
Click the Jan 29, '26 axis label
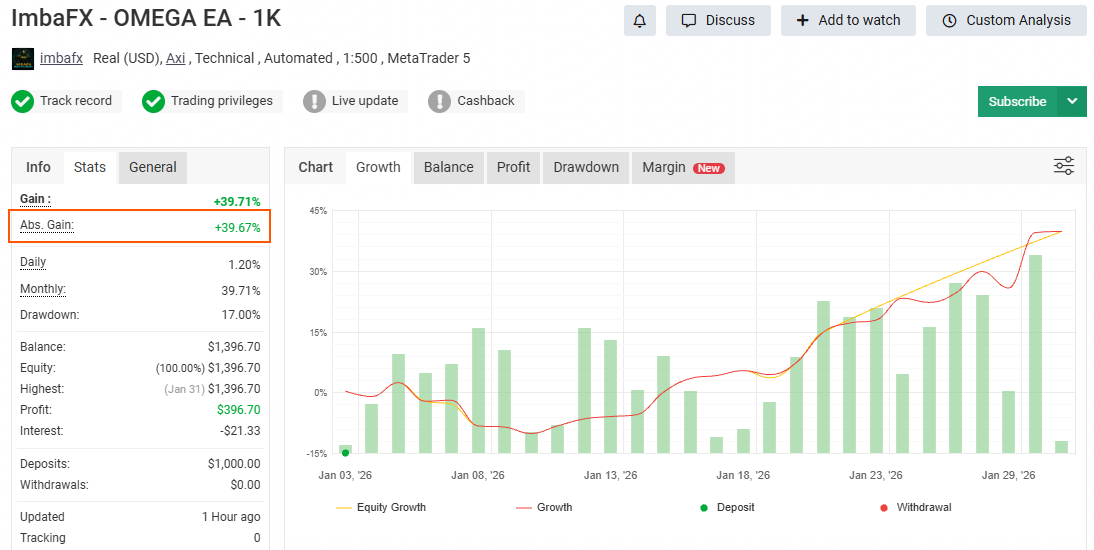[1009, 475]
